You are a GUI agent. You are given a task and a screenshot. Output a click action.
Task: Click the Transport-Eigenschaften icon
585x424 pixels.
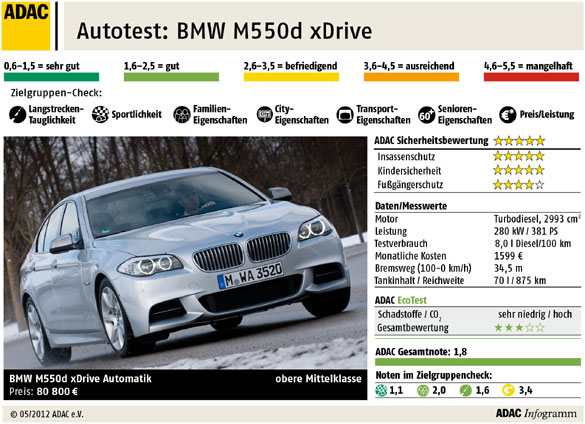pos(345,115)
